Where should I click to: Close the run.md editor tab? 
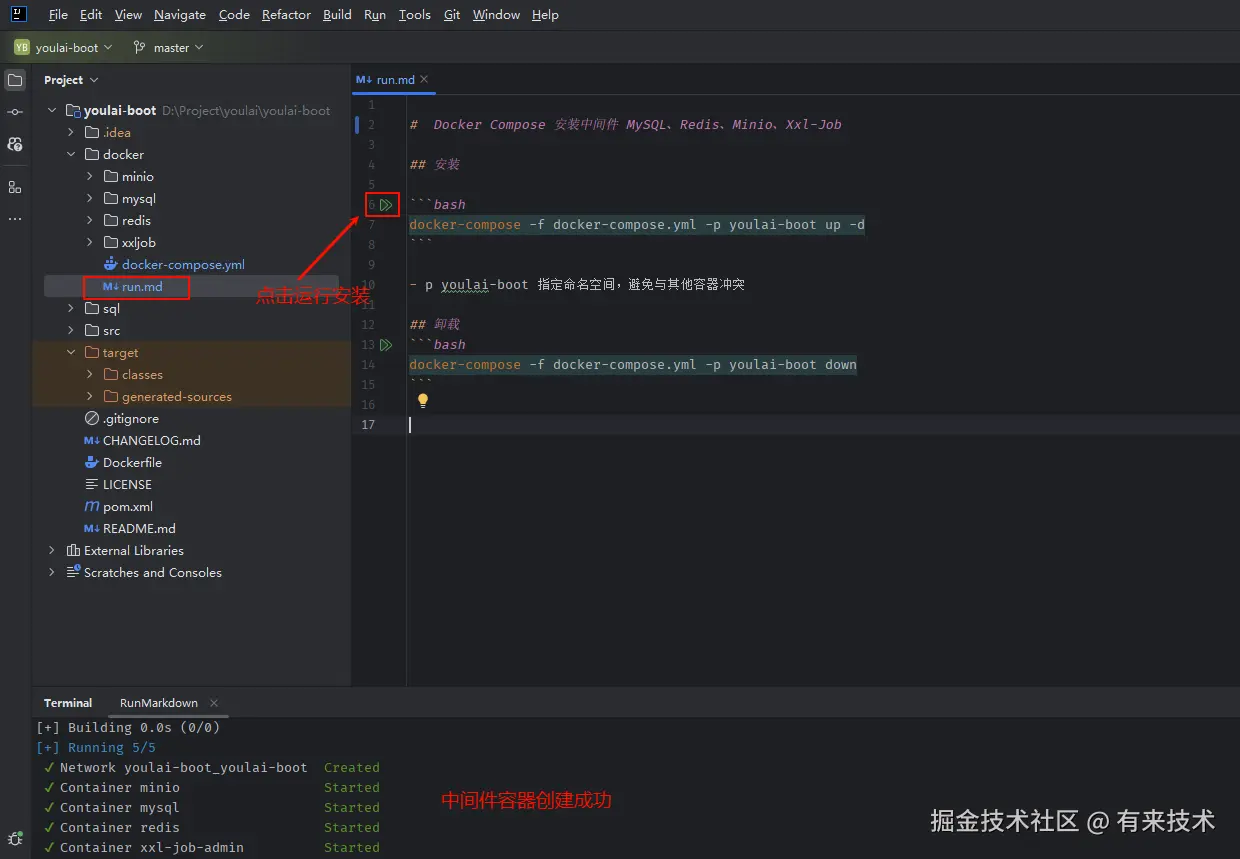tap(424, 79)
